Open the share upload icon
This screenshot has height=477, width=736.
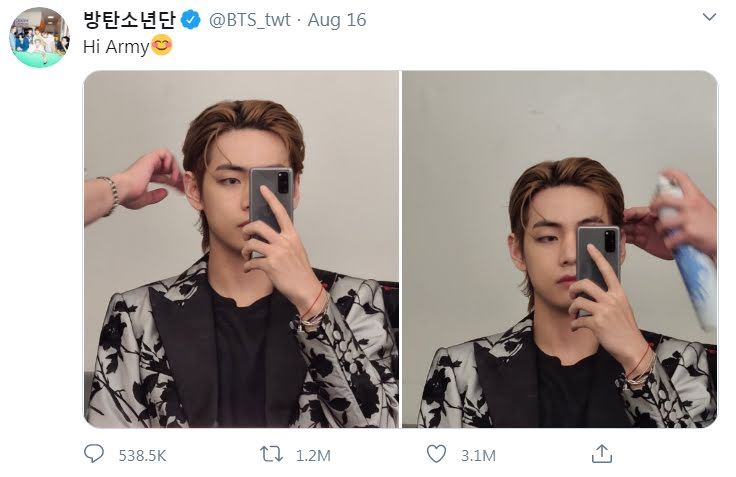coord(602,454)
